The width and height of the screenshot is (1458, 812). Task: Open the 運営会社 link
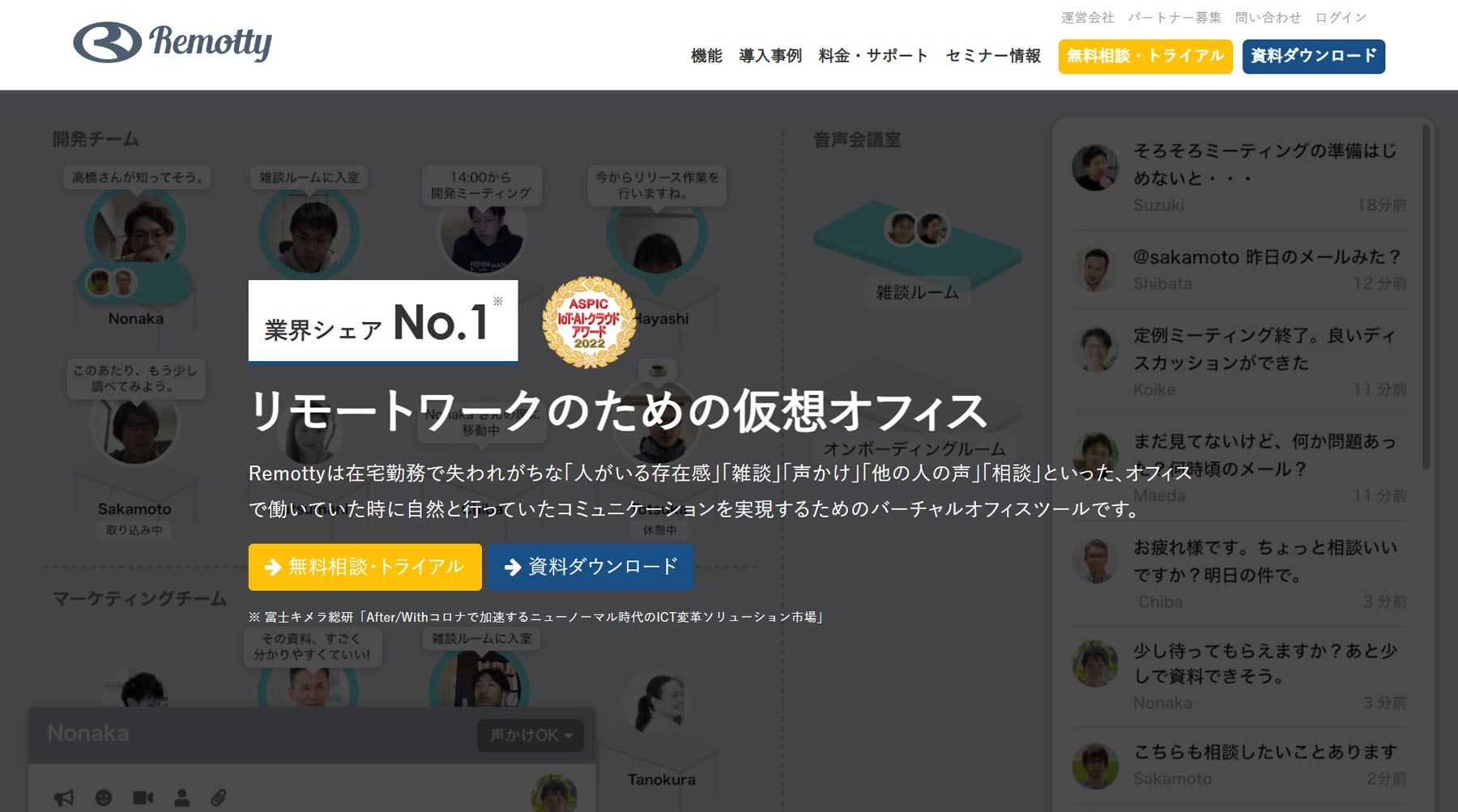click(1088, 18)
